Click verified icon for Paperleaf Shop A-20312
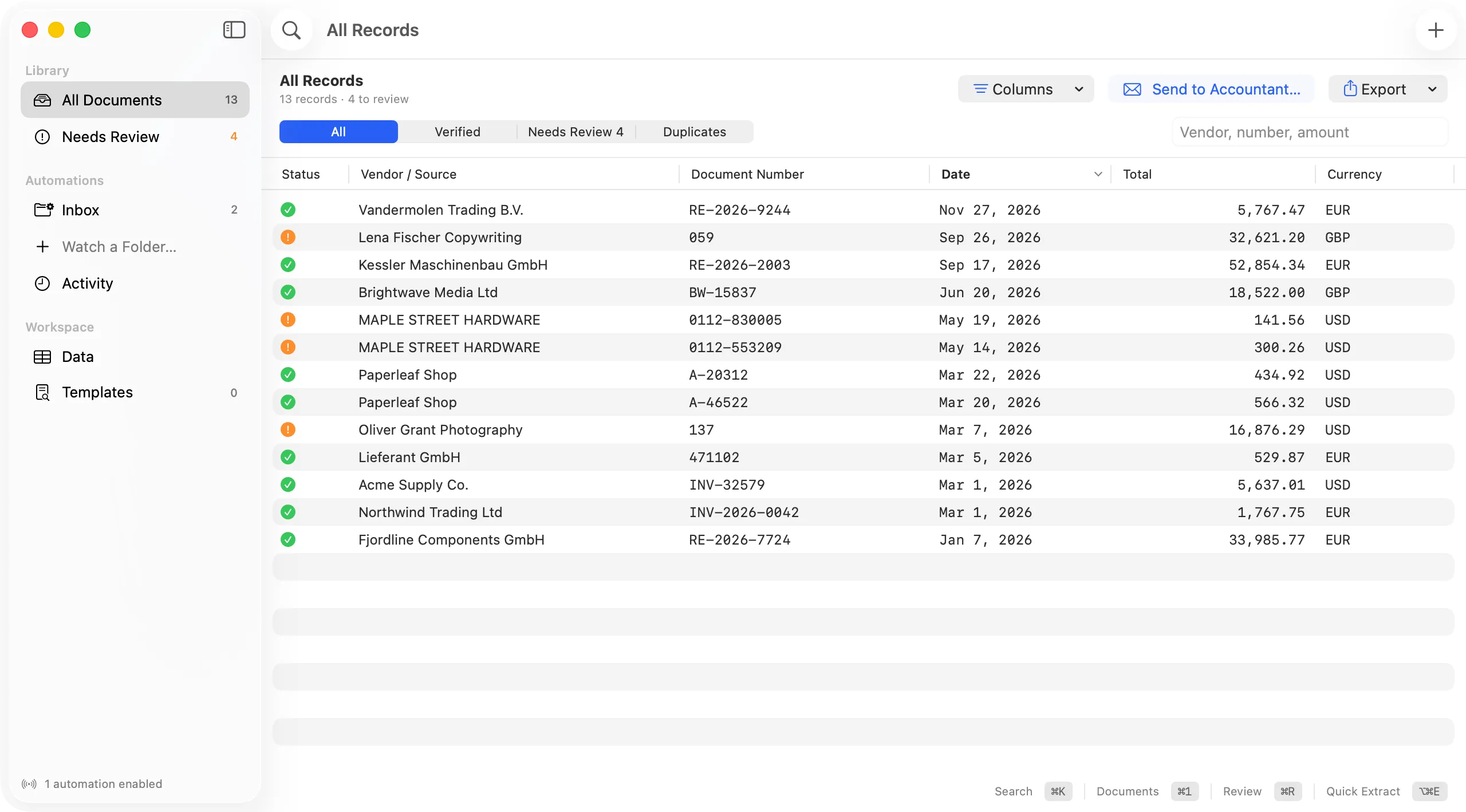The width and height of the screenshot is (1466, 812). [x=288, y=375]
